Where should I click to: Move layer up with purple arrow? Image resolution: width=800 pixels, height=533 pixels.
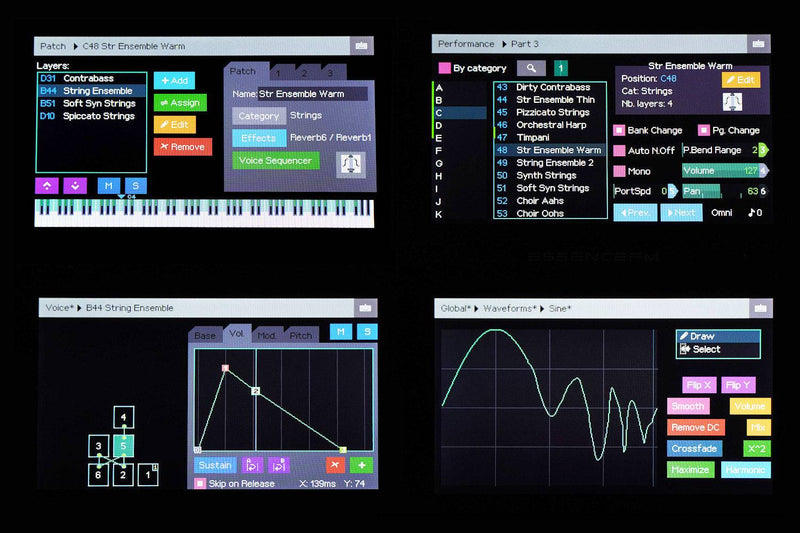tap(46, 186)
